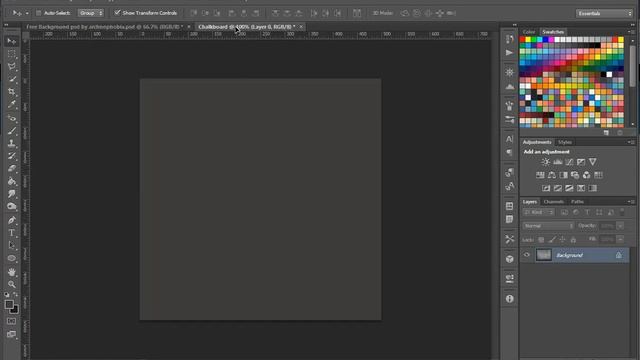Select the Eyedropper tool

[x=11, y=104]
